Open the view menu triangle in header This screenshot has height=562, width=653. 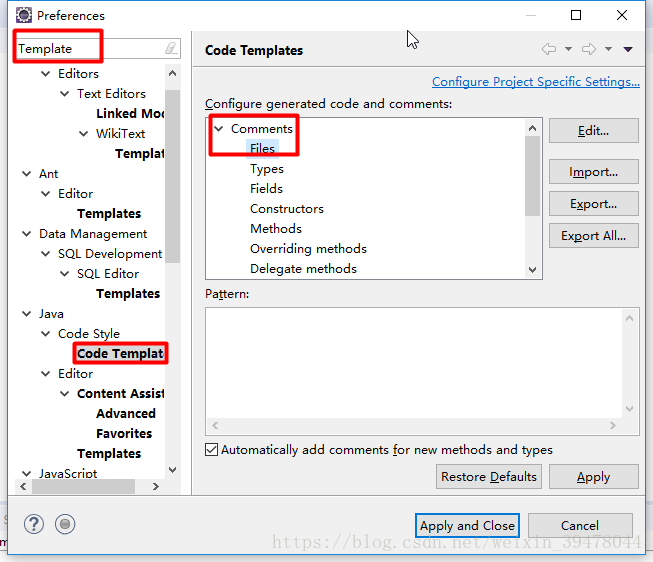[628, 49]
